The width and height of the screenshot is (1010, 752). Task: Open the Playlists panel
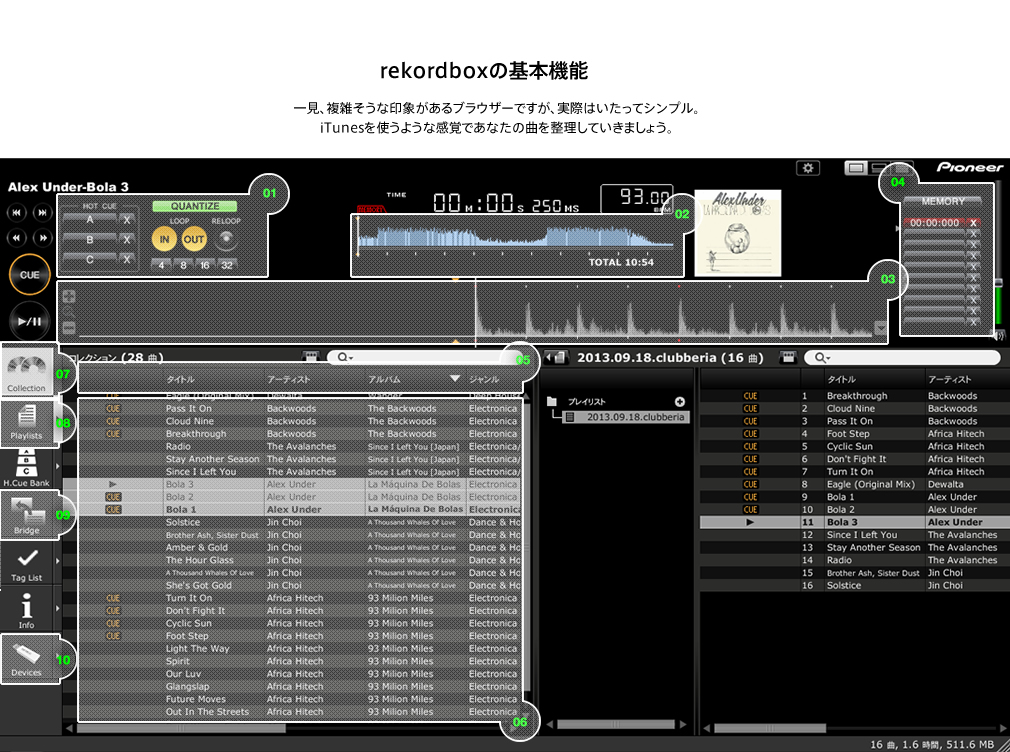tap(26, 422)
